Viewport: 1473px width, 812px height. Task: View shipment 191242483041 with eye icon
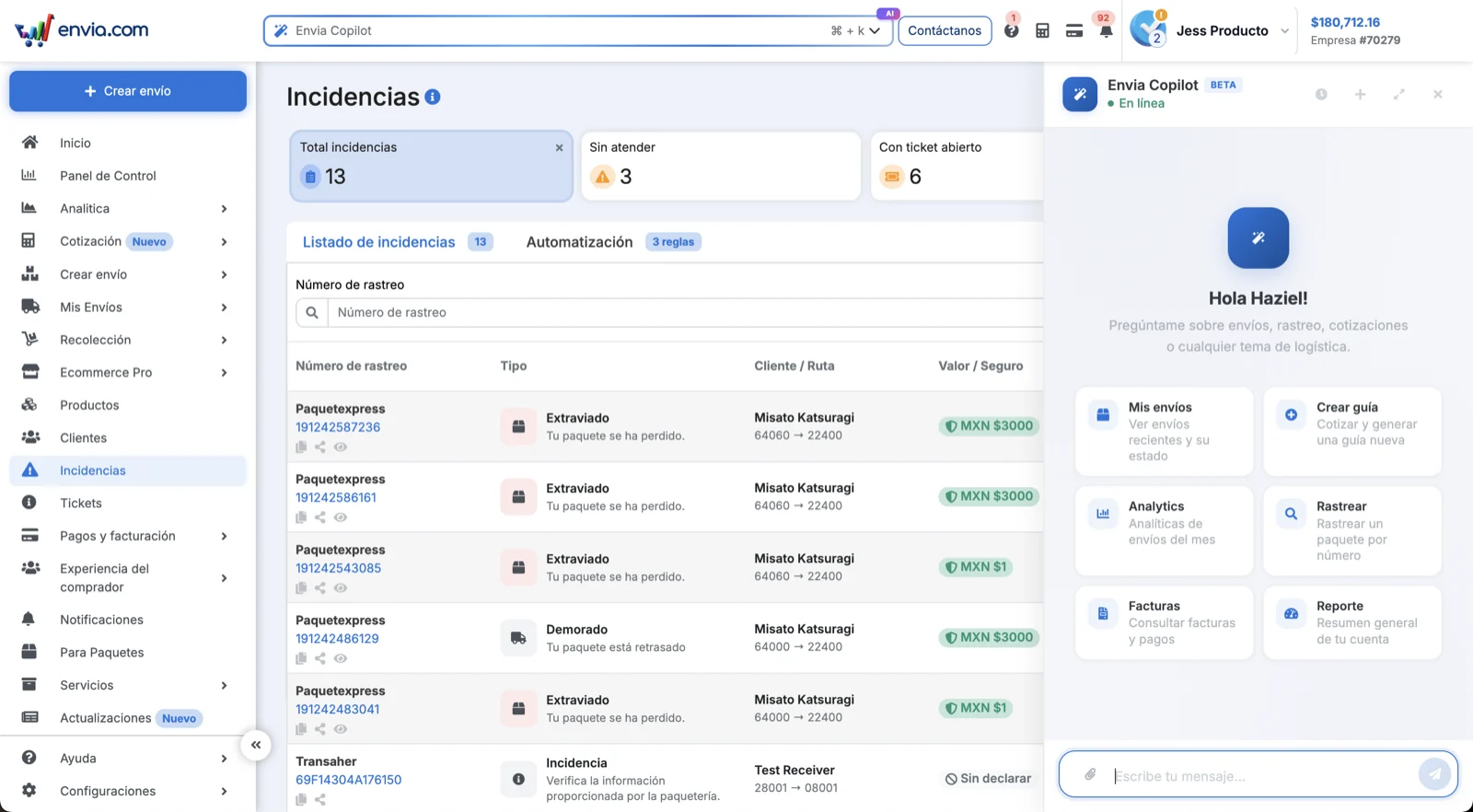tap(341, 729)
